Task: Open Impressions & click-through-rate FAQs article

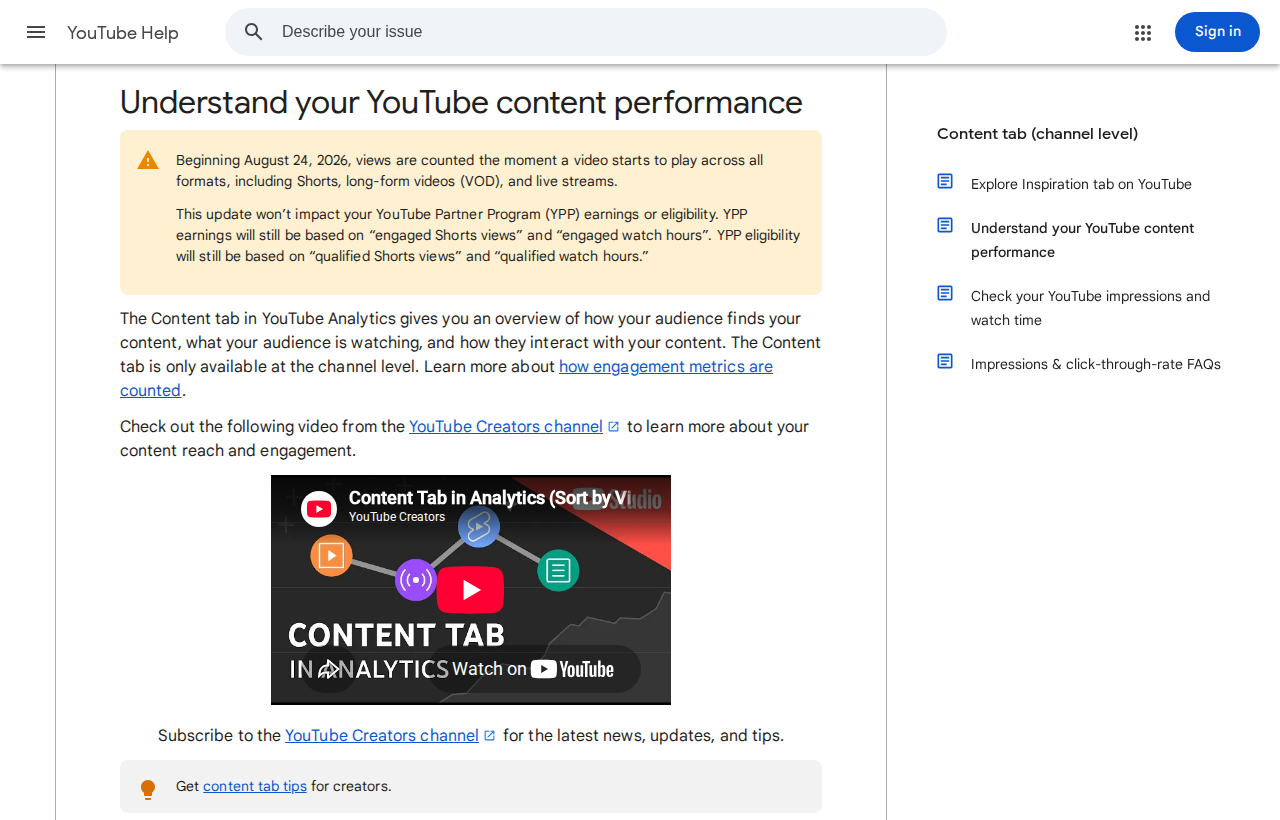Action: [1096, 364]
